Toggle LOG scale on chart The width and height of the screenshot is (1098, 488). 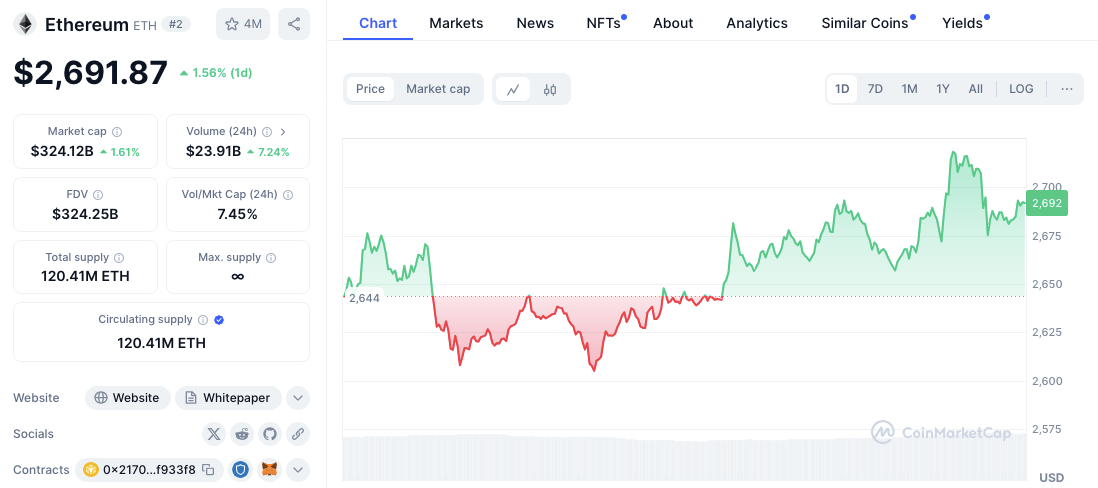click(1021, 89)
